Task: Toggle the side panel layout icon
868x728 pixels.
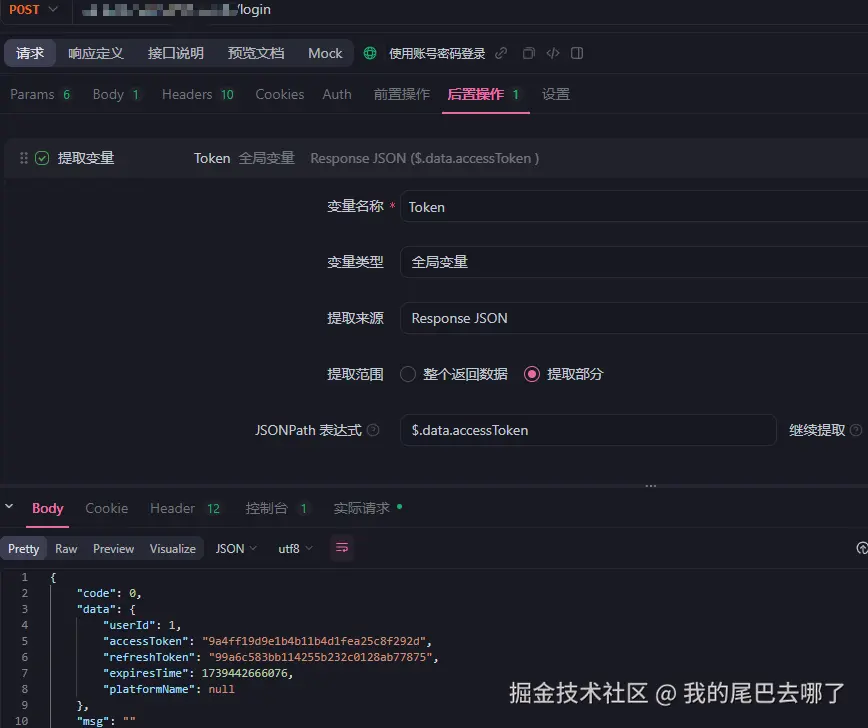Action: 577,53
